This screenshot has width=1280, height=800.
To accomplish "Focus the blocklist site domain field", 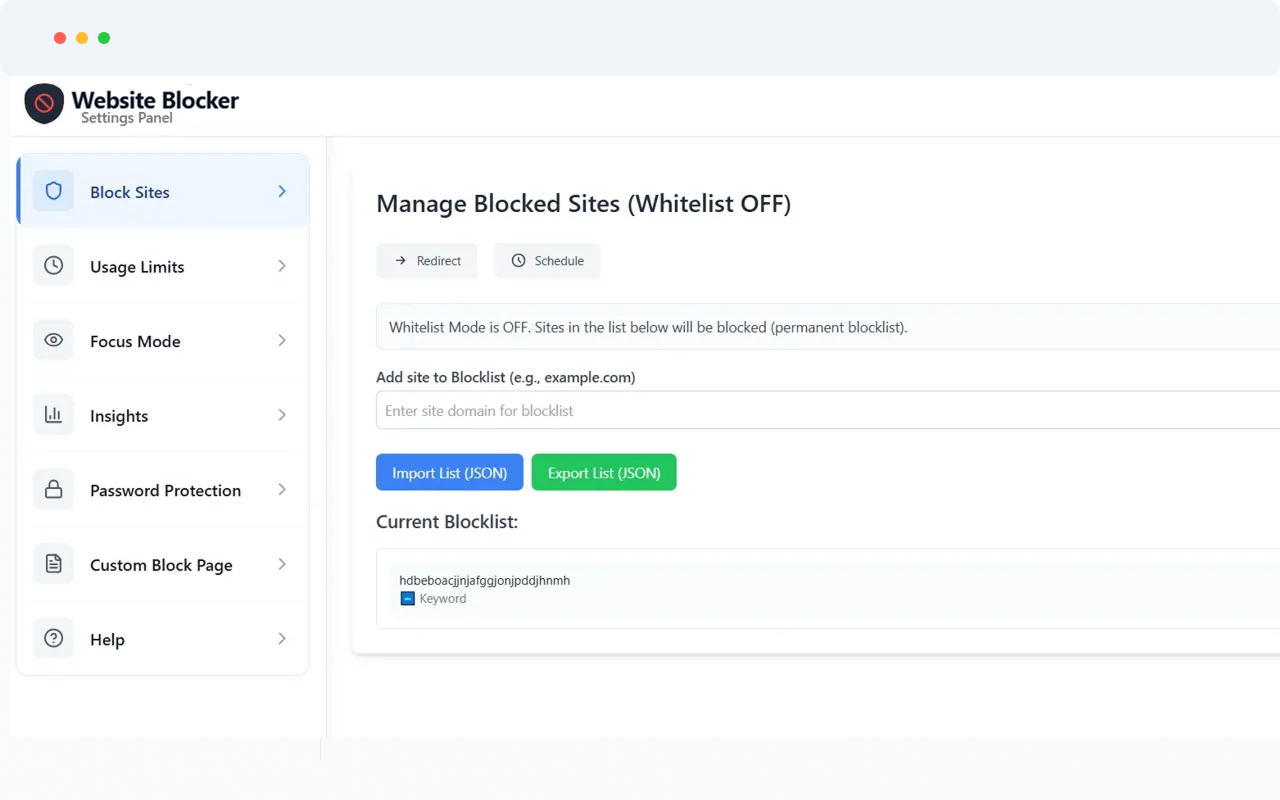I will 828,411.
